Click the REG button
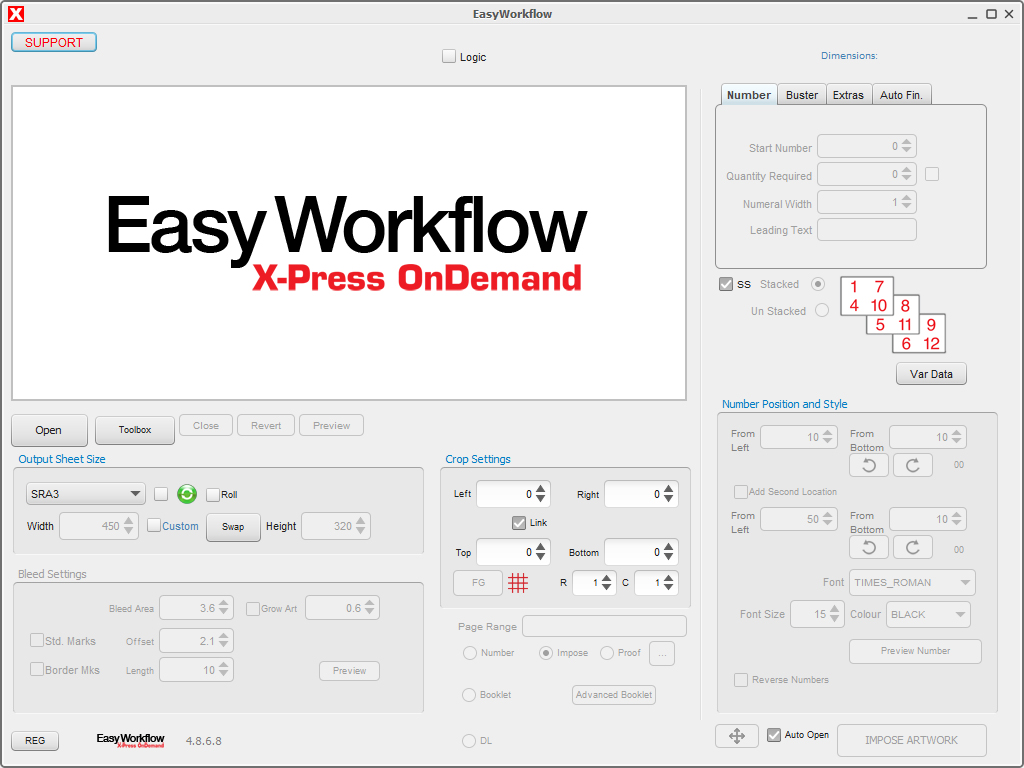1024x768 pixels. (35, 741)
